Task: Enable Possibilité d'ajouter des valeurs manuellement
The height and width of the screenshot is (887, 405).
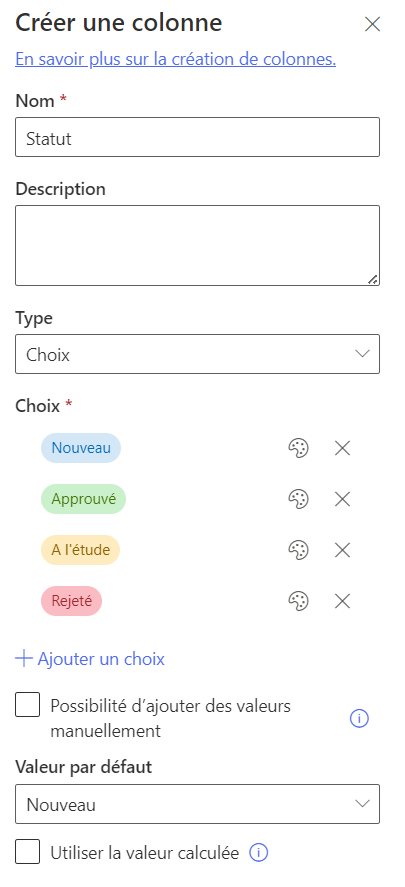Action: pyautogui.click(x=28, y=705)
